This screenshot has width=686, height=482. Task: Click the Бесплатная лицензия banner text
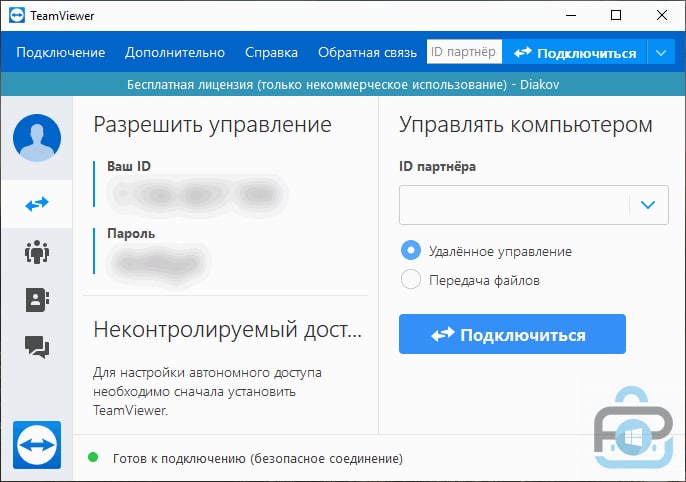[343, 84]
